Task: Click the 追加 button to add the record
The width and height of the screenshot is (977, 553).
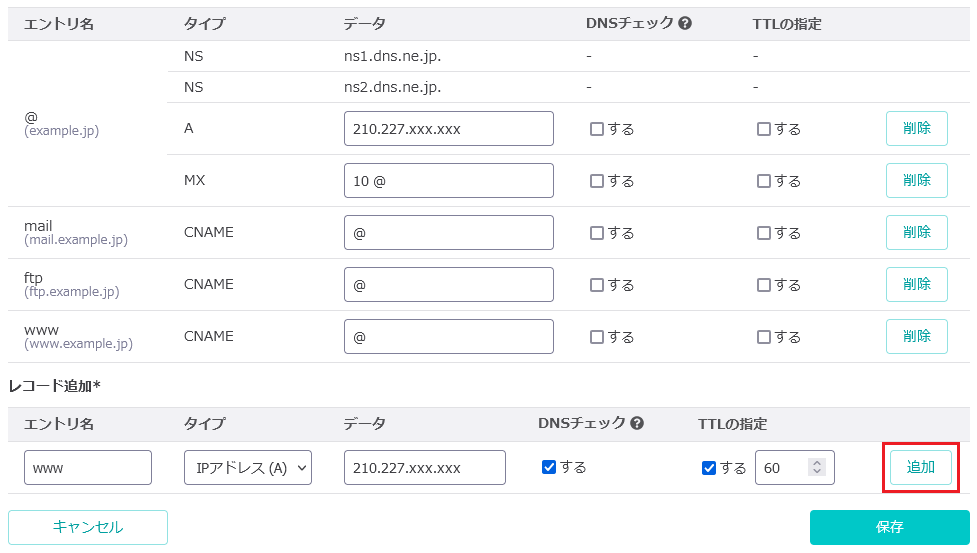Action: 921,467
